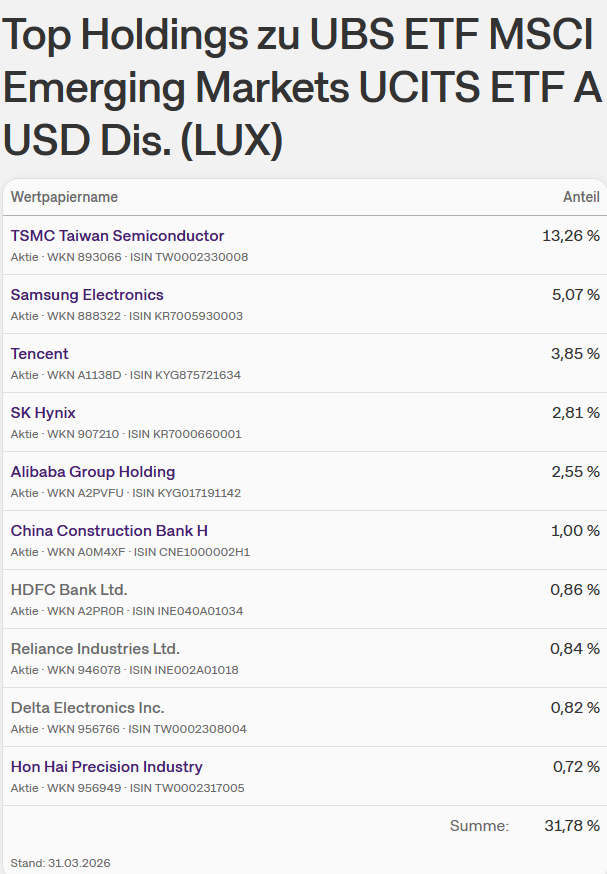Screen dimensions: 607x874
Task: Click the Summe: label
Action: click(479, 826)
